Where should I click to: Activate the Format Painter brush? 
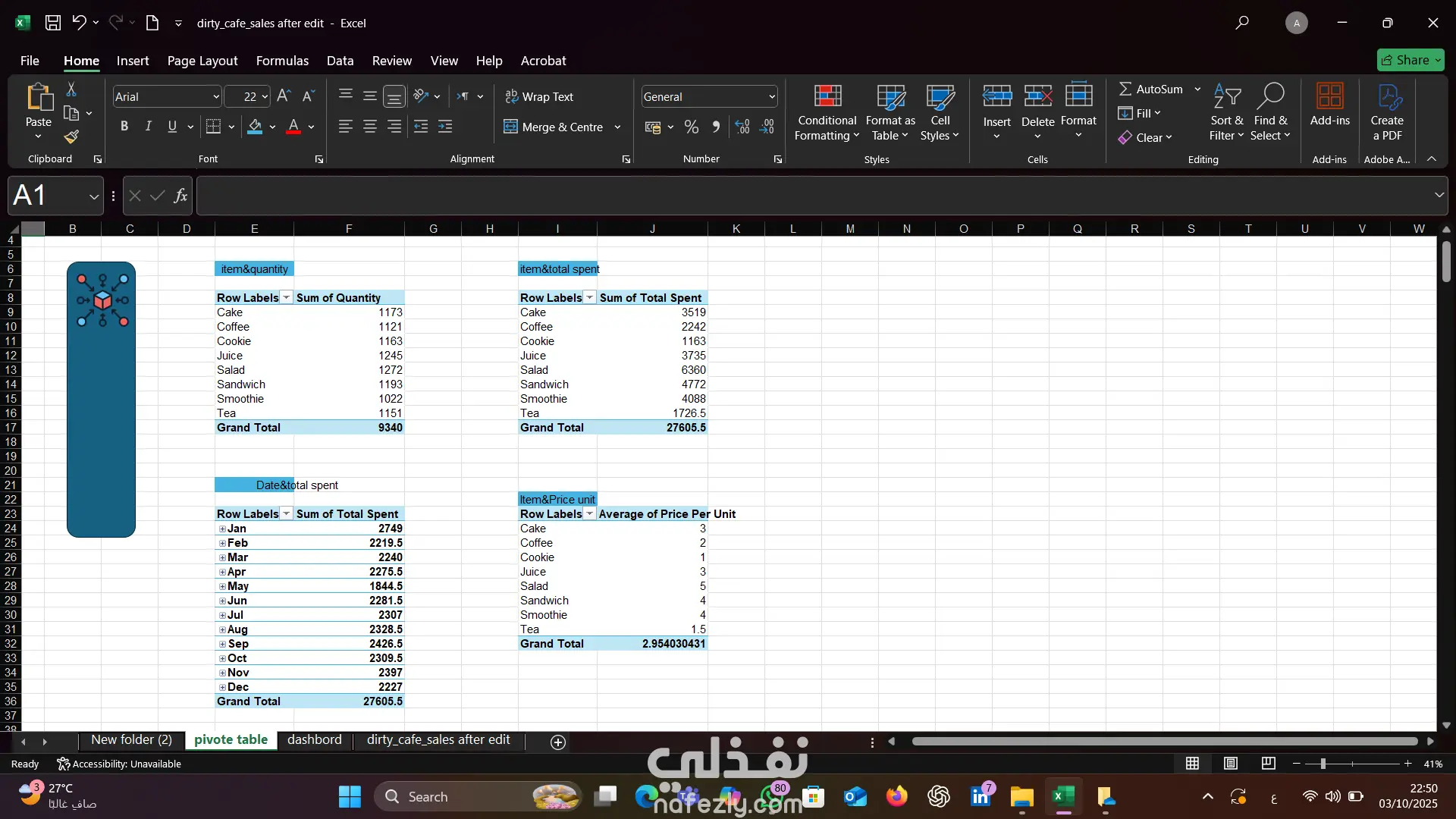click(x=71, y=136)
